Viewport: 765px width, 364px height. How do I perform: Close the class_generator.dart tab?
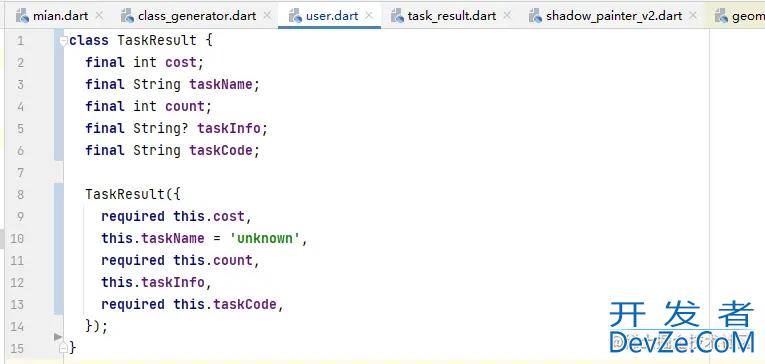(x=267, y=16)
